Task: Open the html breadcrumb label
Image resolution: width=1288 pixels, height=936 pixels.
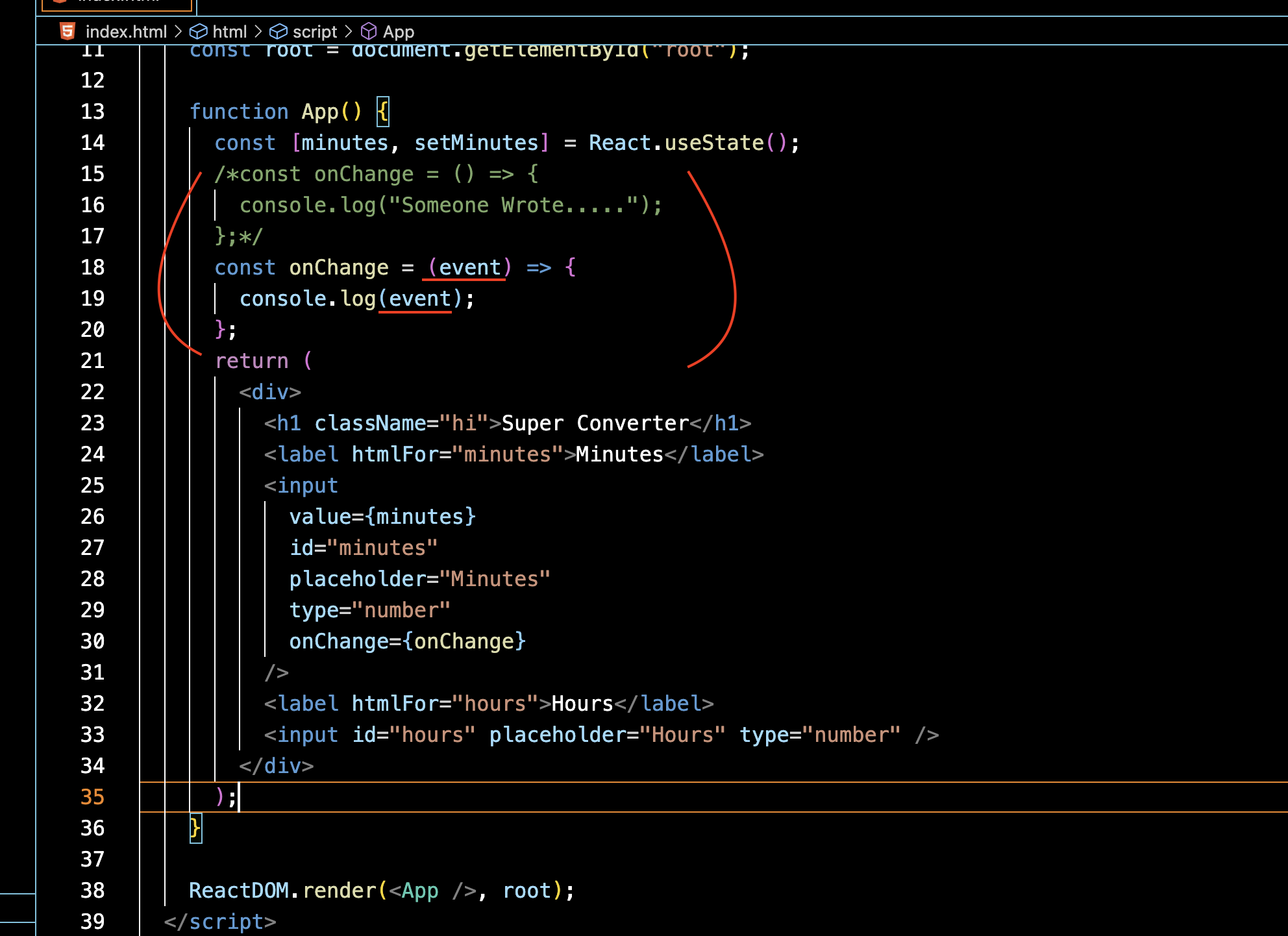Action: [x=229, y=31]
